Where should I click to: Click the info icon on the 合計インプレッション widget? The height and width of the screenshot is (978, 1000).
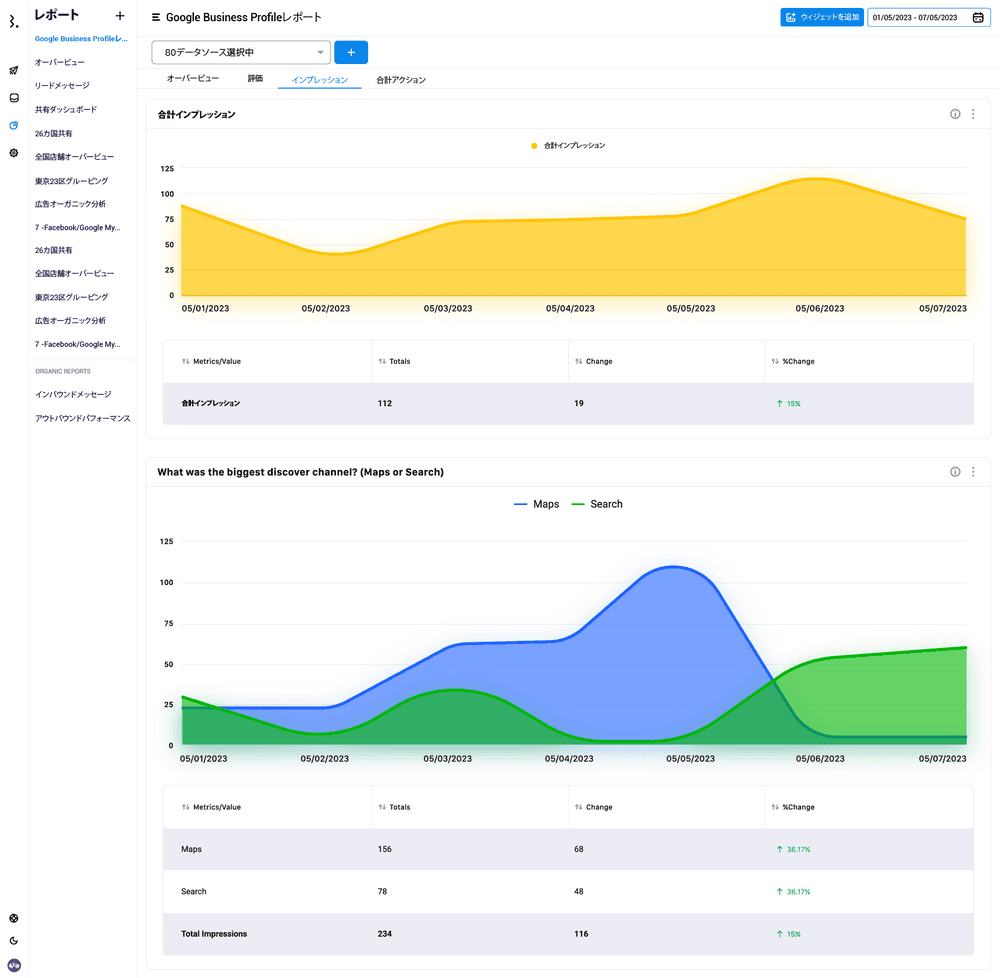click(955, 114)
